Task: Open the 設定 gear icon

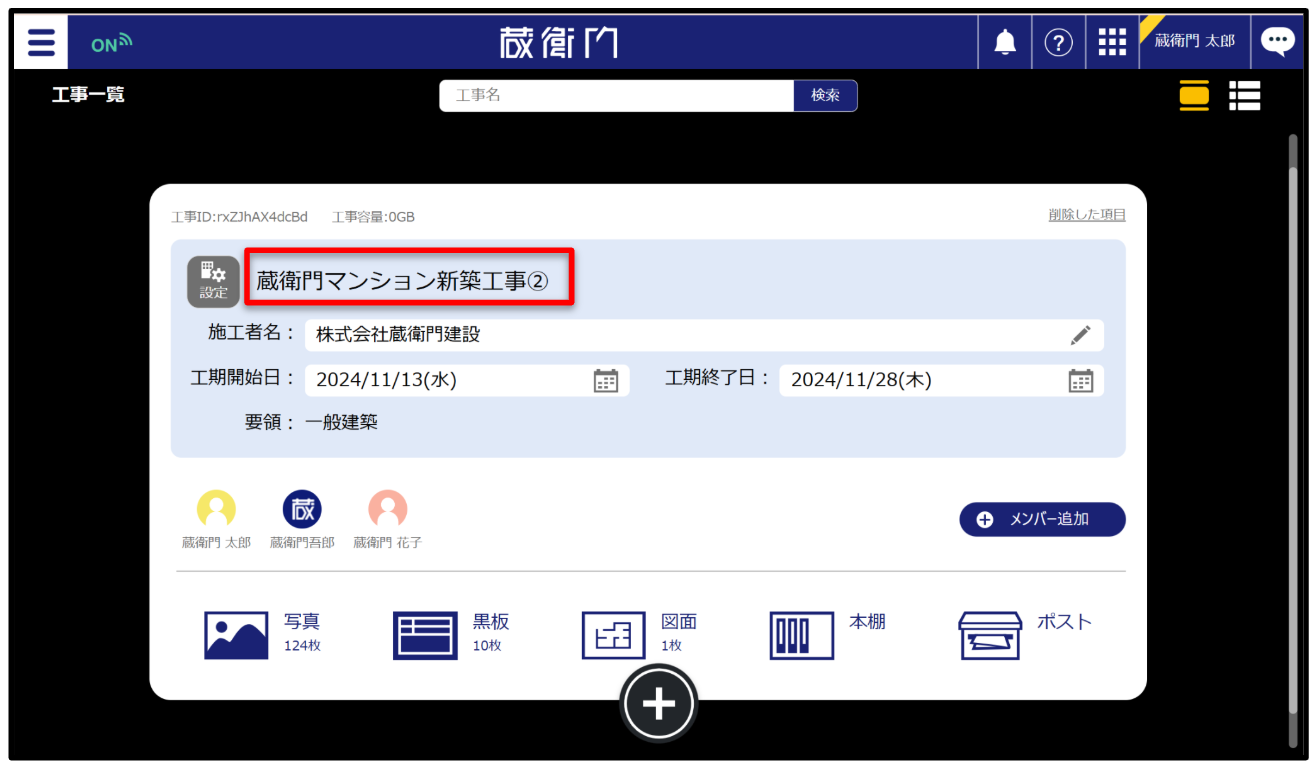Action: 213,281
